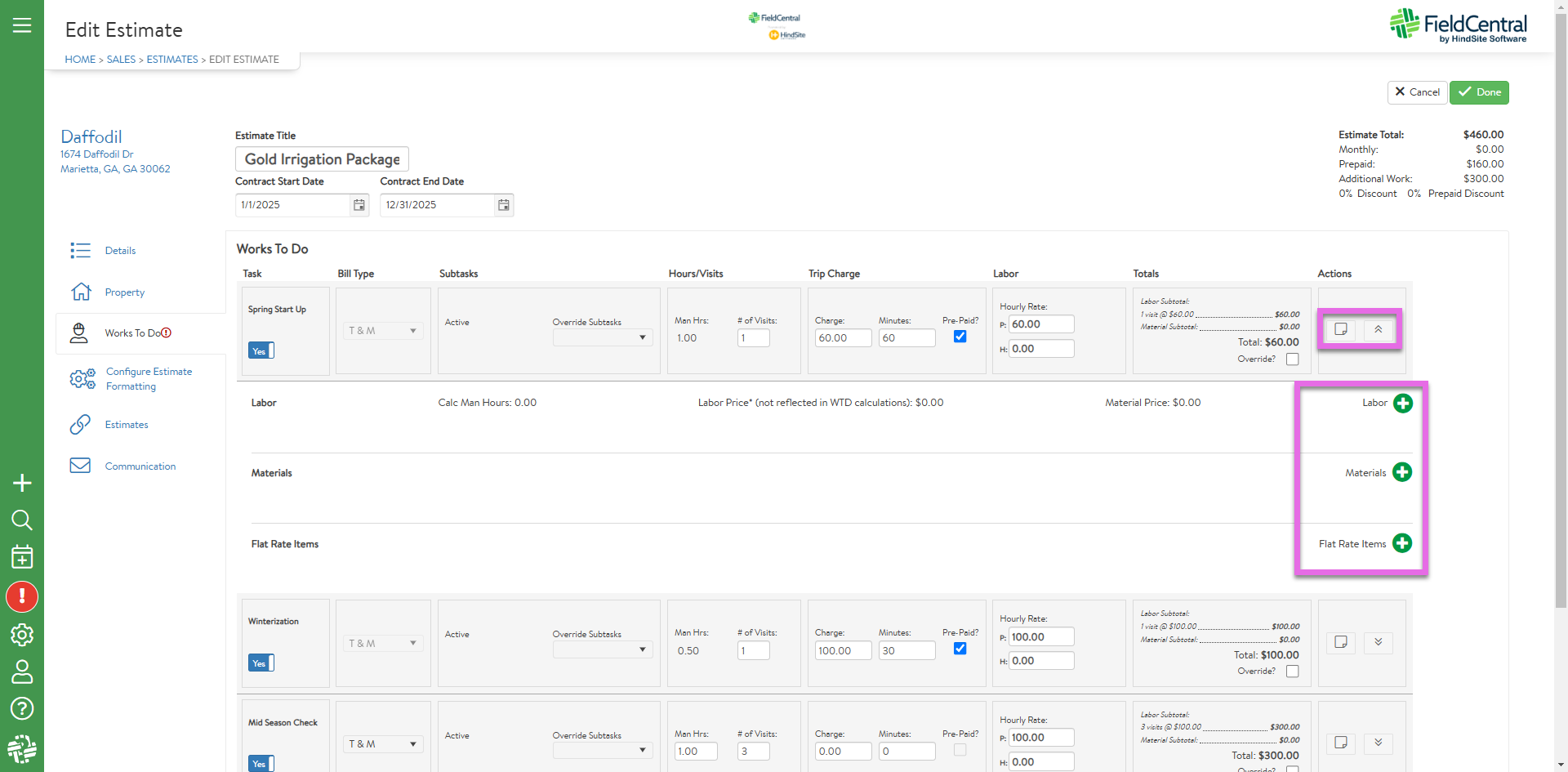Open the Contract Start Date calendar picker
Image resolution: width=1568 pixels, height=772 pixels.
359,205
